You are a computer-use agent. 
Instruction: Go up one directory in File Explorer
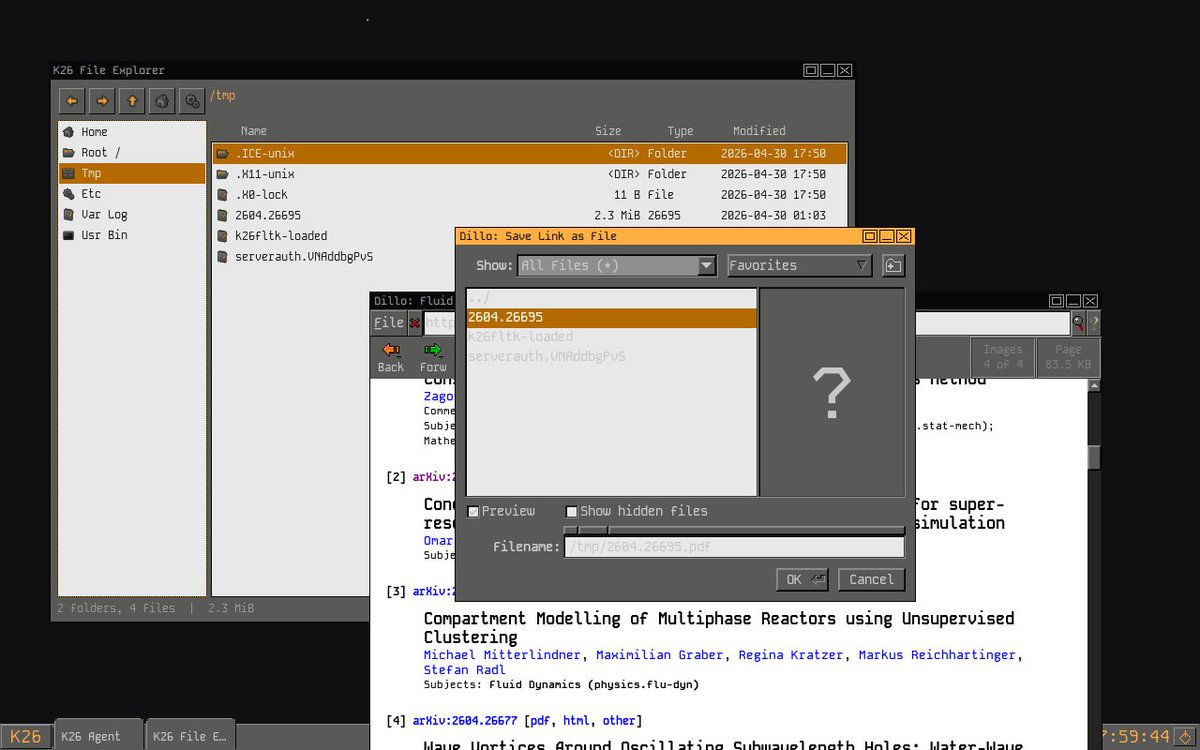click(132, 100)
